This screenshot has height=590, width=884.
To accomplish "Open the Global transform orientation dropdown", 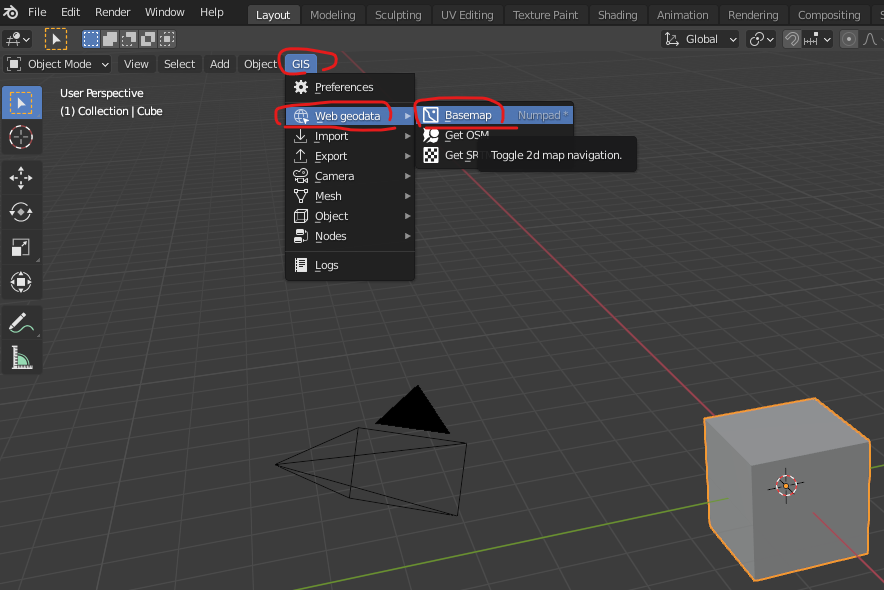I will click(x=700, y=39).
